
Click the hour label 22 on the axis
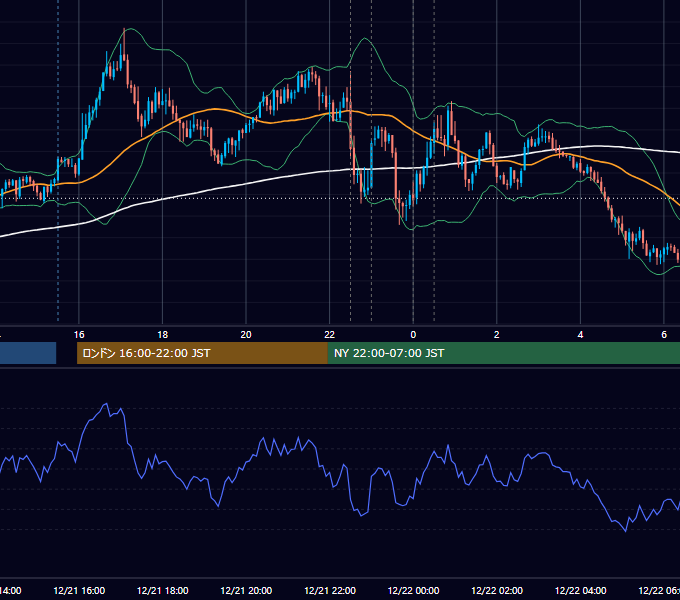pos(330,335)
